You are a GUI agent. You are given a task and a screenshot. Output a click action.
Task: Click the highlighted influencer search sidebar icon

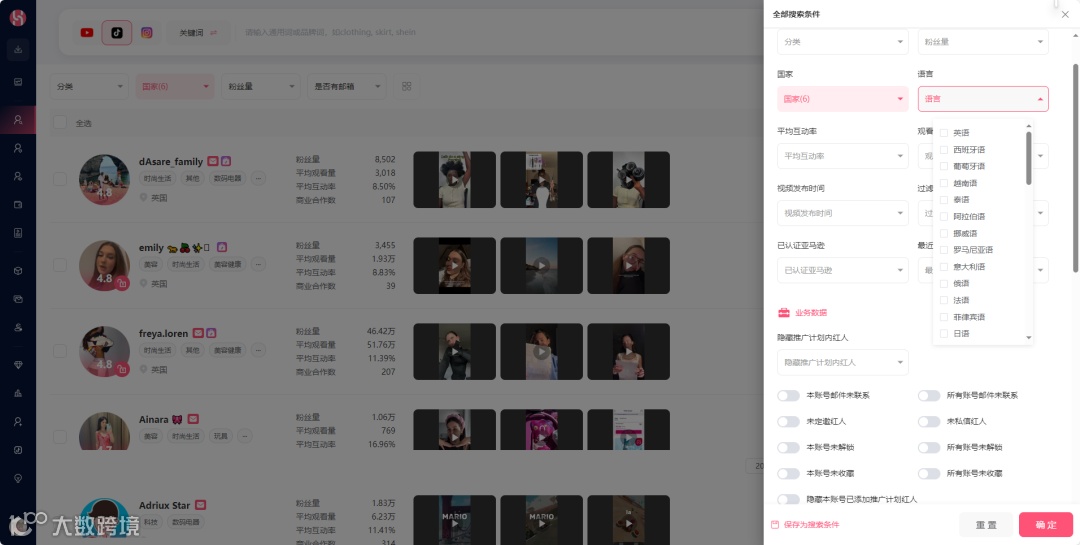pos(18,120)
